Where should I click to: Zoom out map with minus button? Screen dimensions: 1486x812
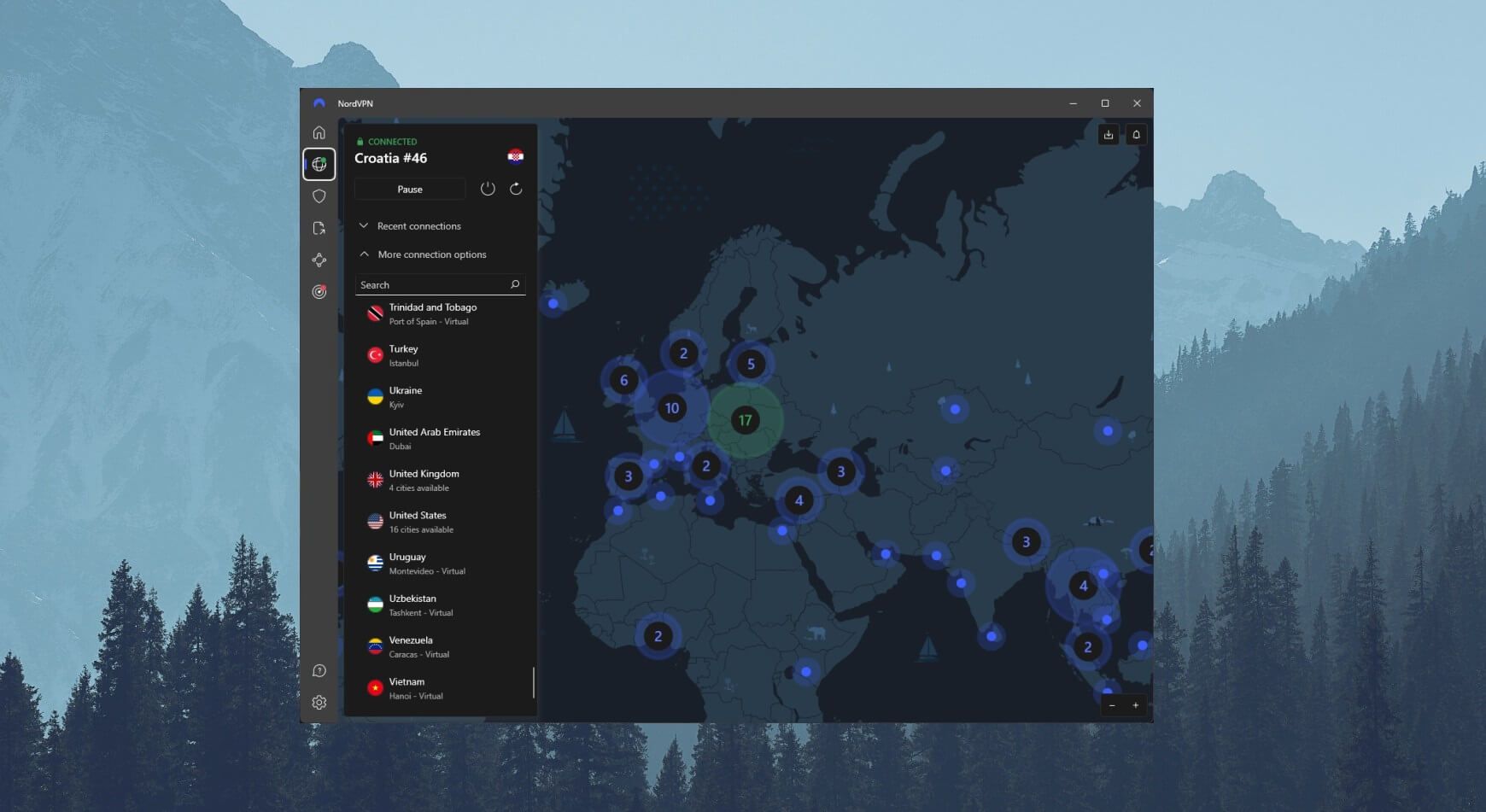pos(1112,705)
